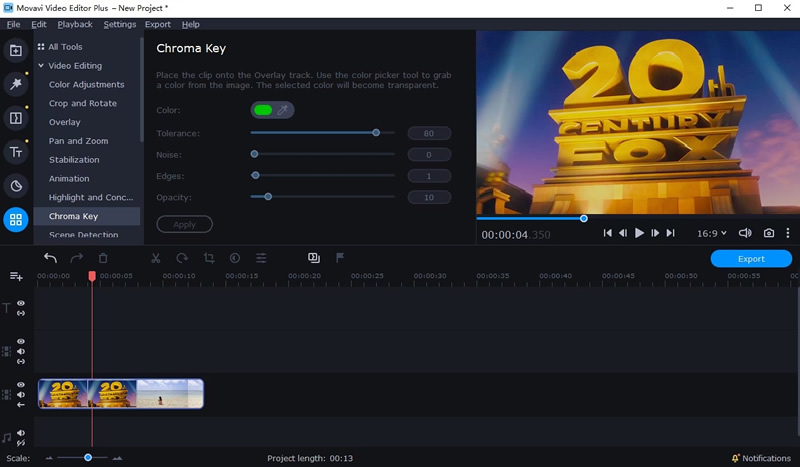Click the blue Export button
Screen dimensions: 800x467
point(751,259)
